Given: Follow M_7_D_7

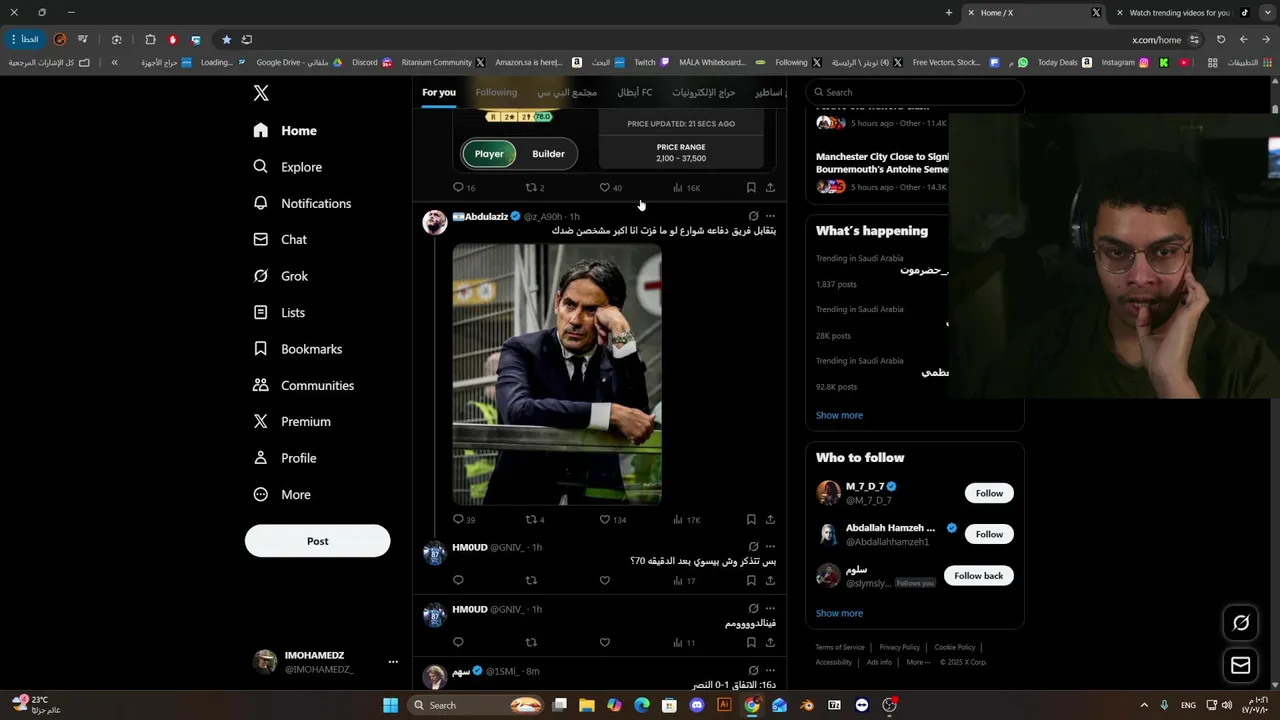Looking at the screenshot, I should (989, 493).
